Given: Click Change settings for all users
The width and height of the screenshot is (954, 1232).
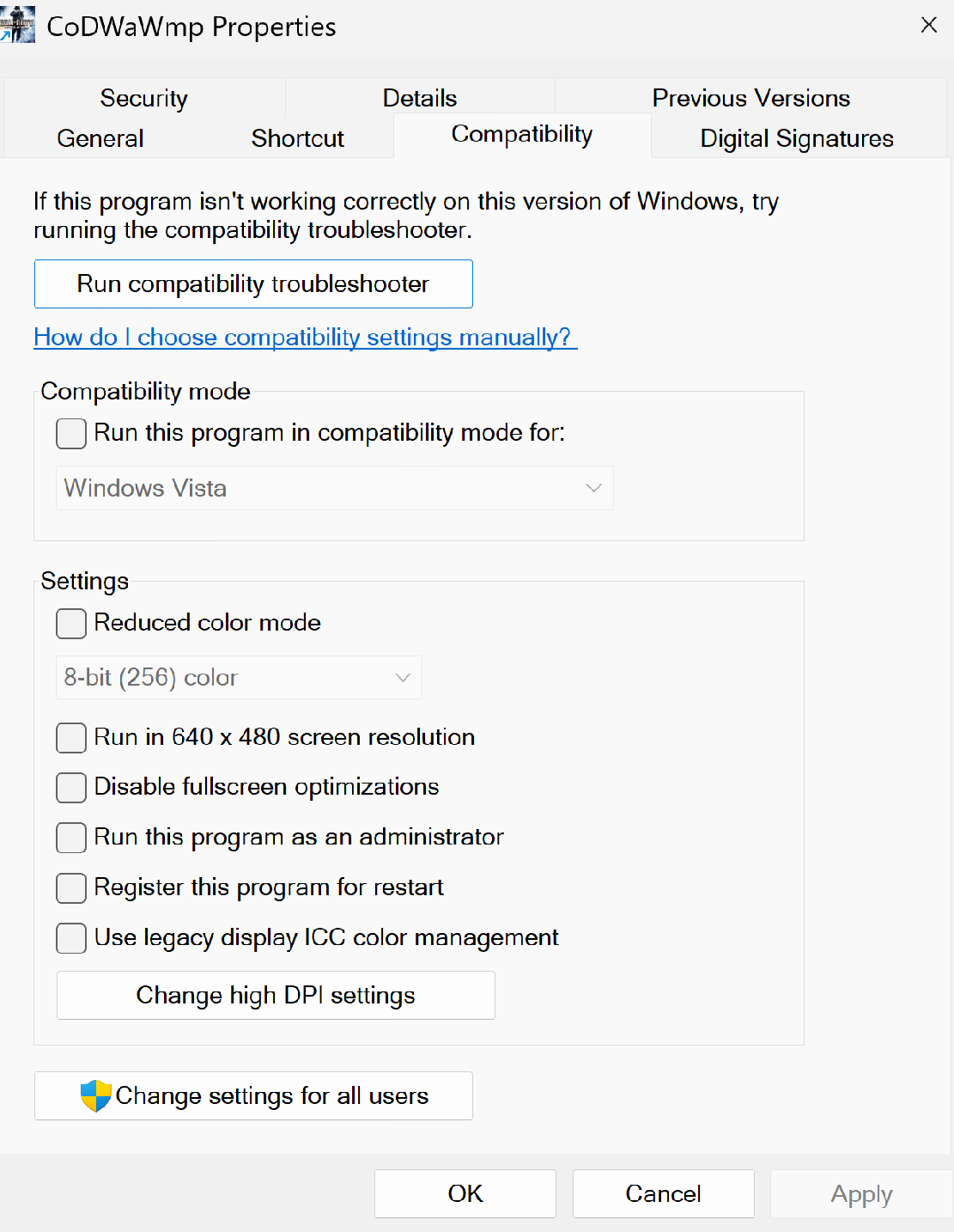Looking at the screenshot, I should click(x=253, y=1096).
